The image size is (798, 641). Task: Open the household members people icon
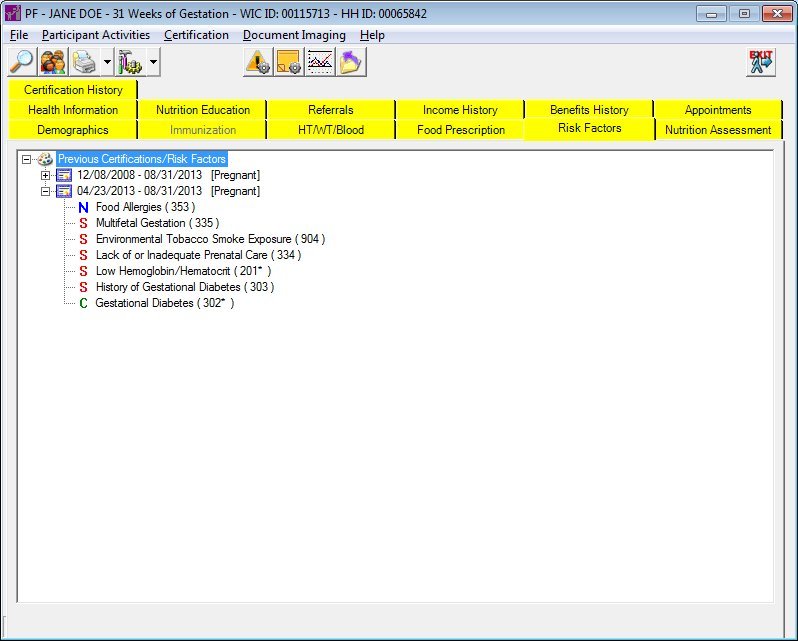tap(53, 62)
